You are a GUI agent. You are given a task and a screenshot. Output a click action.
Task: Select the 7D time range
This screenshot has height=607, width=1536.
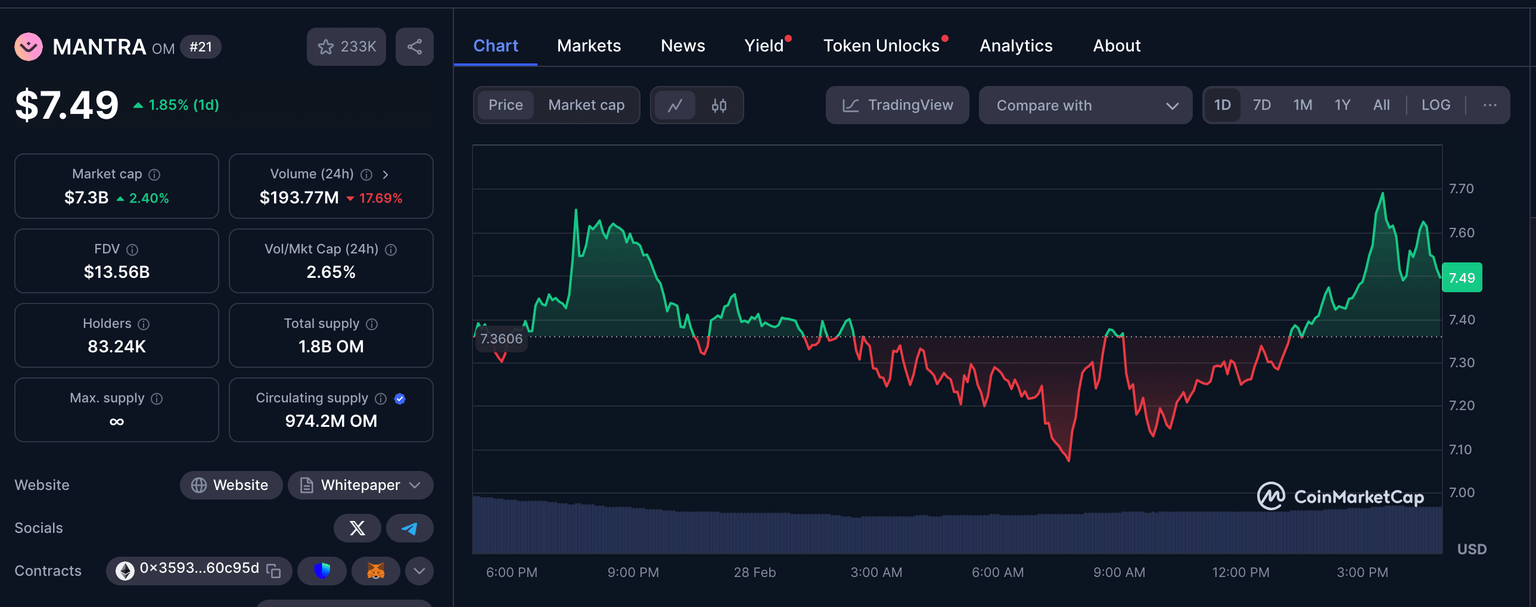pyautogui.click(x=1262, y=105)
